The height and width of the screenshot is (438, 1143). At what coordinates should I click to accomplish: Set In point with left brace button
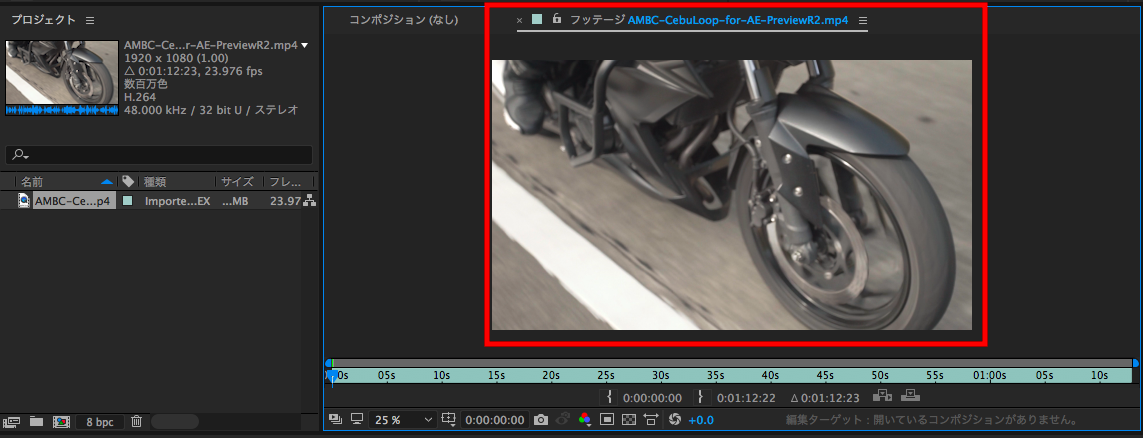pos(610,398)
